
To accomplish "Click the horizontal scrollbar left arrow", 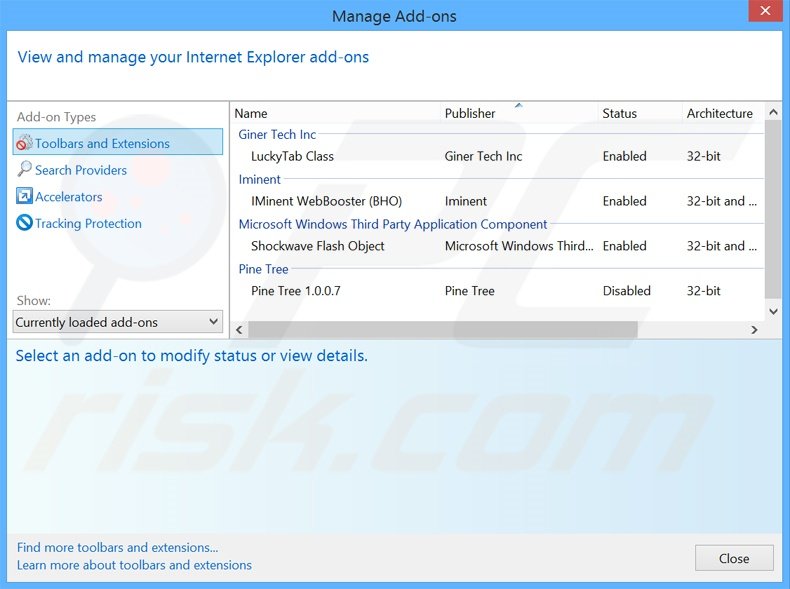I will click(x=239, y=330).
